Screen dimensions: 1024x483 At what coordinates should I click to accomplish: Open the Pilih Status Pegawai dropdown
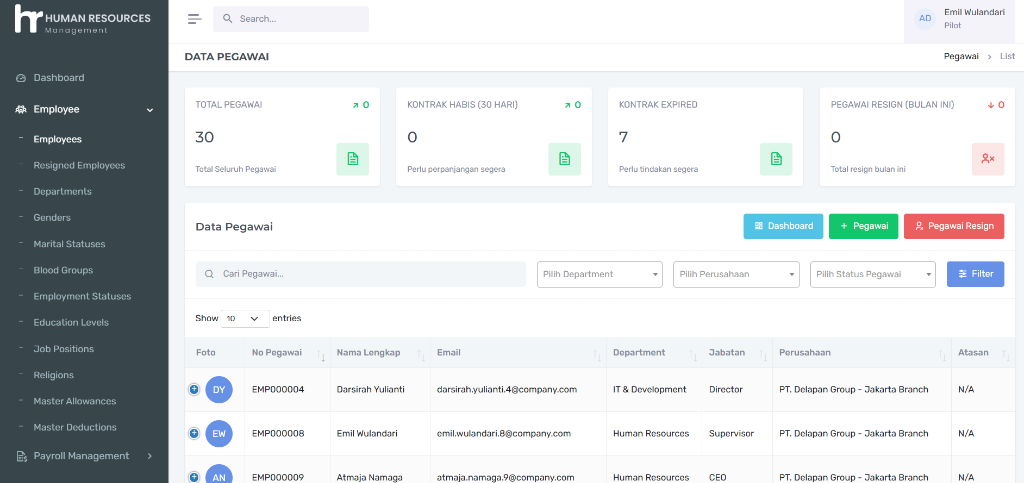click(873, 274)
